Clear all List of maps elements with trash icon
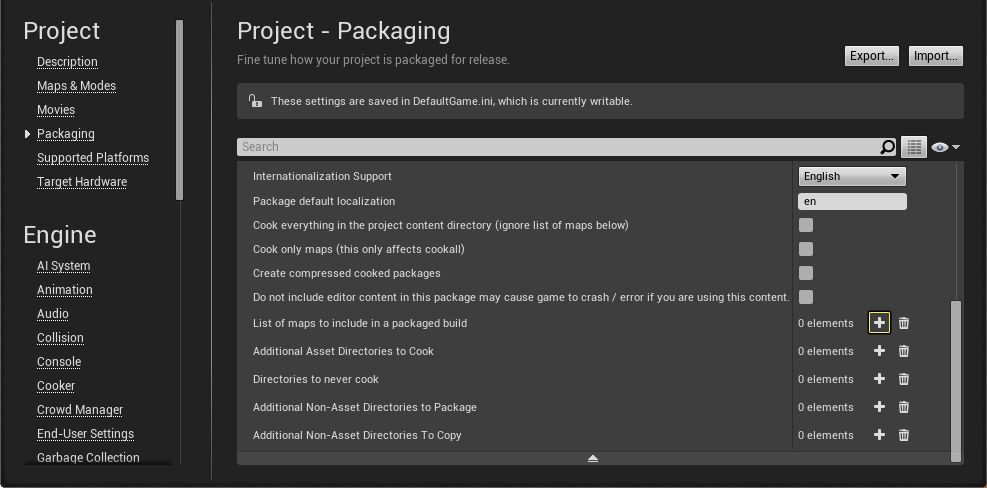987x488 pixels. pyautogui.click(x=904, y=323)
